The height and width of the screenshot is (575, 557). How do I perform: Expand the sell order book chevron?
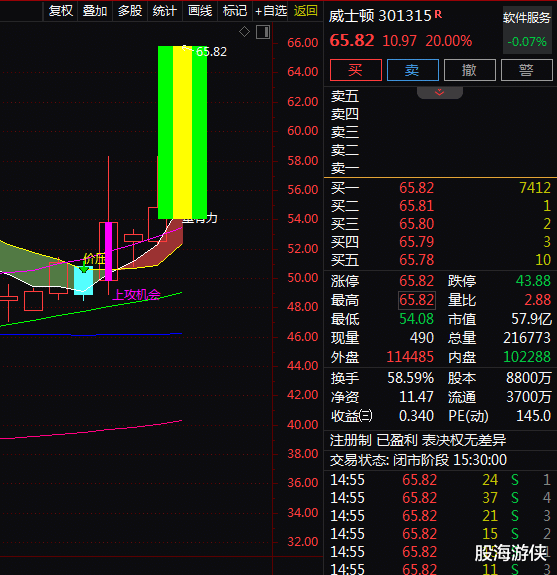click(x=440, y=93)
